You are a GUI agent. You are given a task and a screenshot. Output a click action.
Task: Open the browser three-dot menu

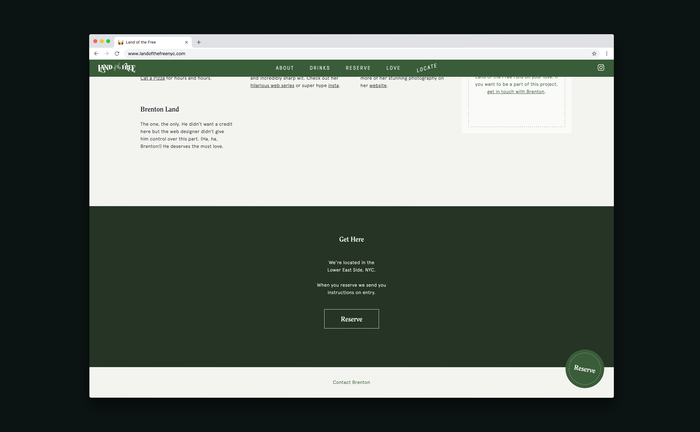tap(606, 53)
